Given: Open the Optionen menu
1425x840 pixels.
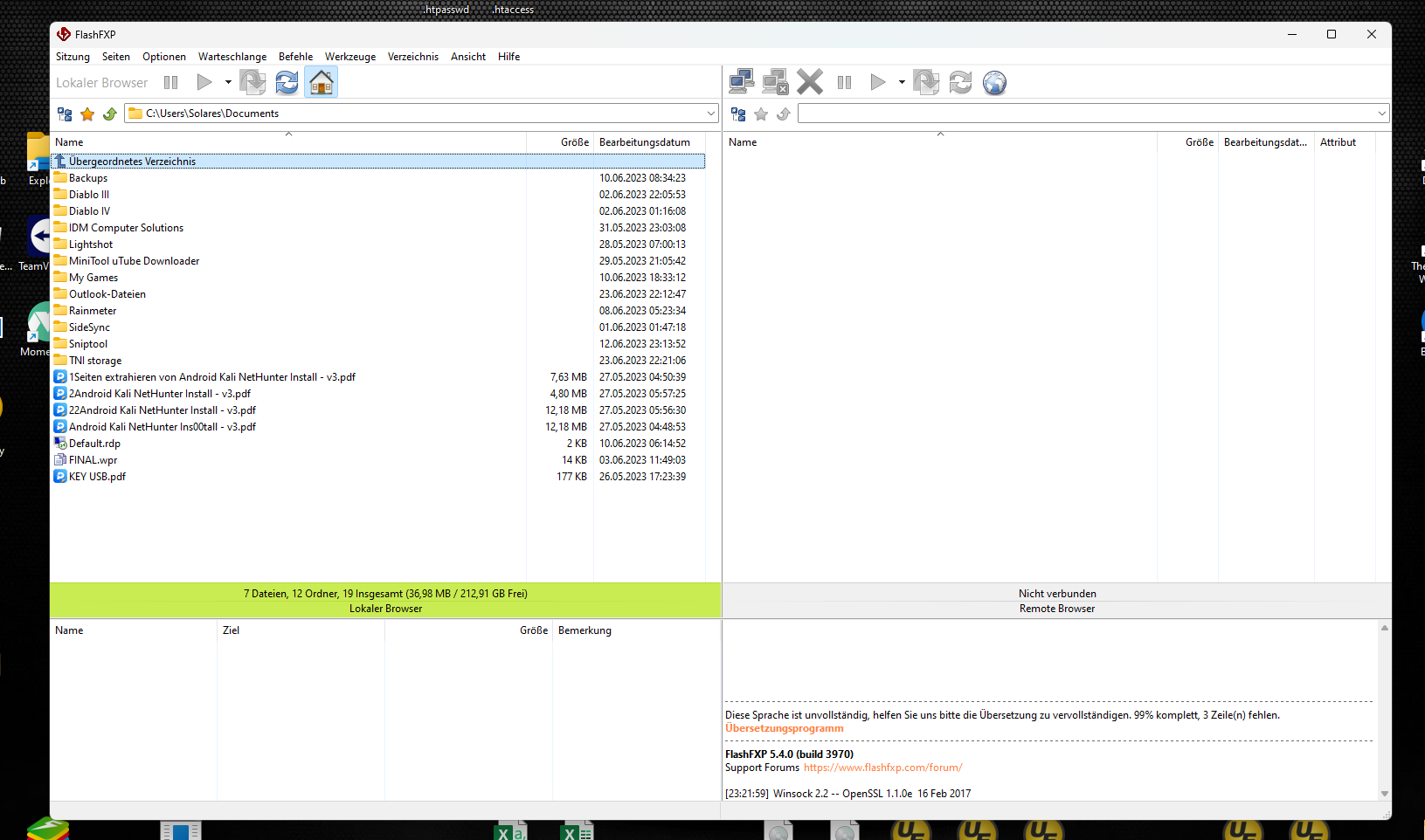Looking at the screenshot, I should pos(164,57).
